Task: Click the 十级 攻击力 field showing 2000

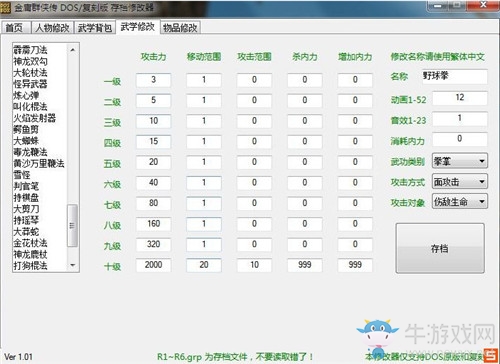Action: point(153,265)
